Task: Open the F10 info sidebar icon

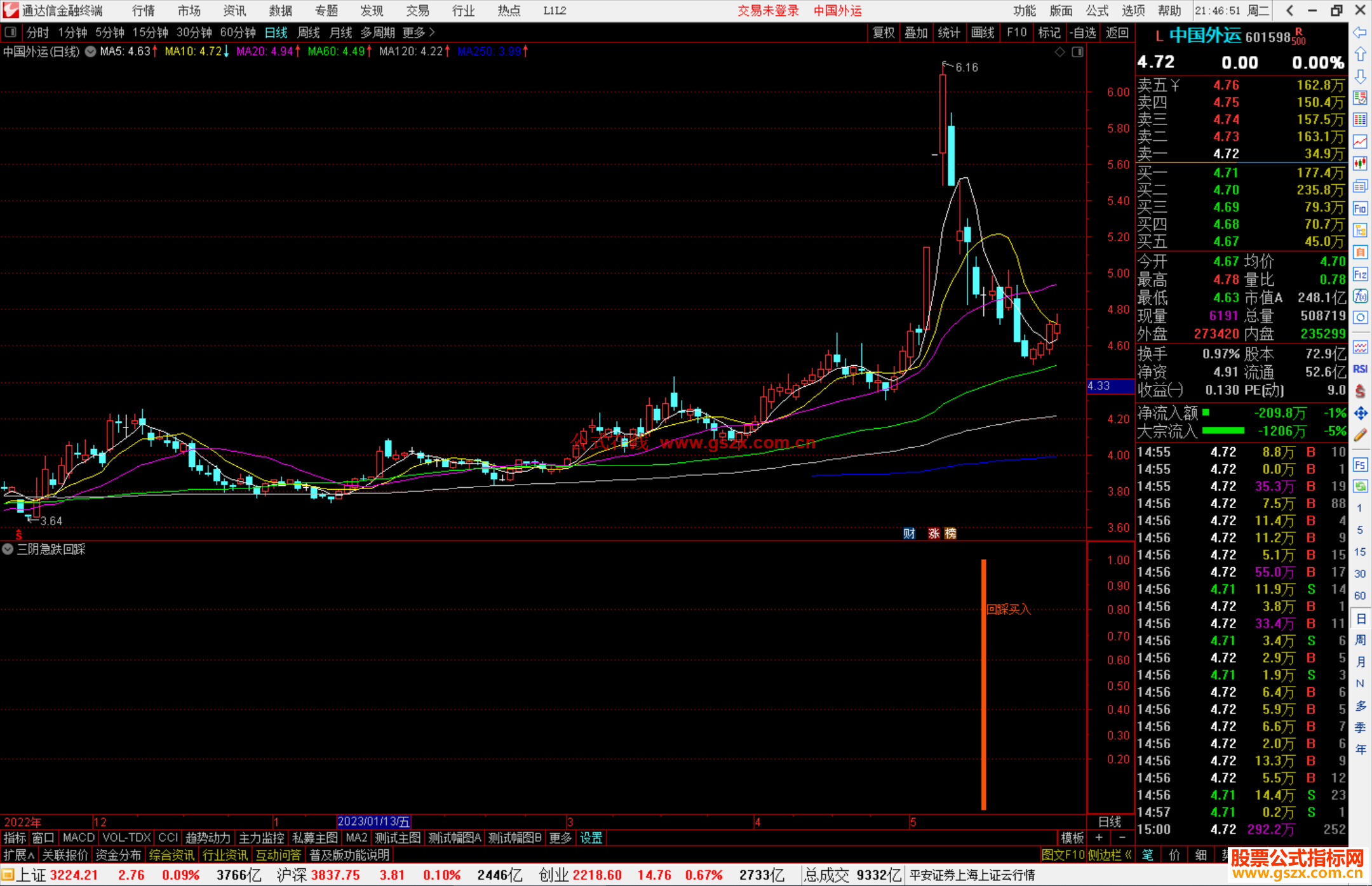Action: pyautogui.click(x=1360, y=208)
